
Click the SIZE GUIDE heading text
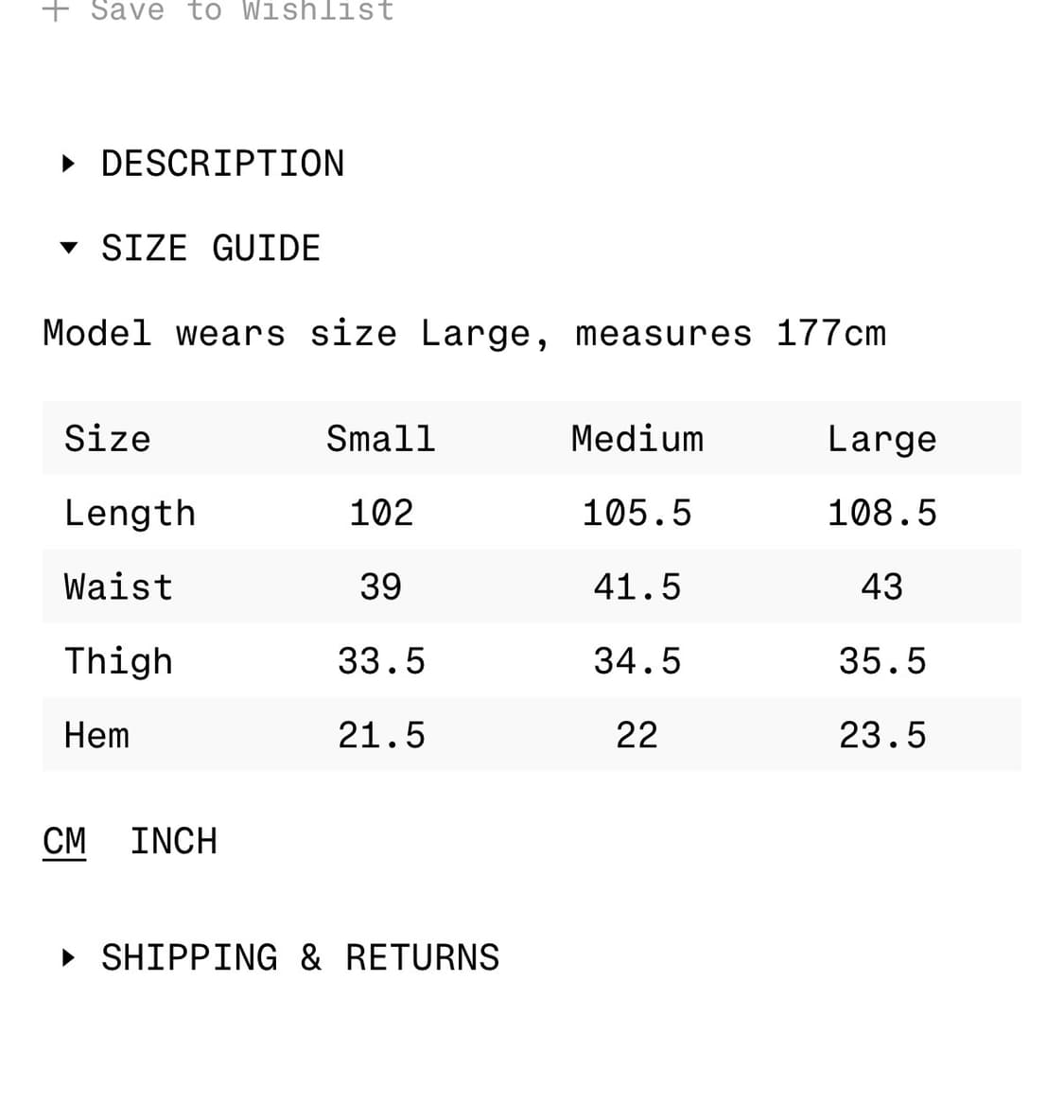click(x=211, y=249)
